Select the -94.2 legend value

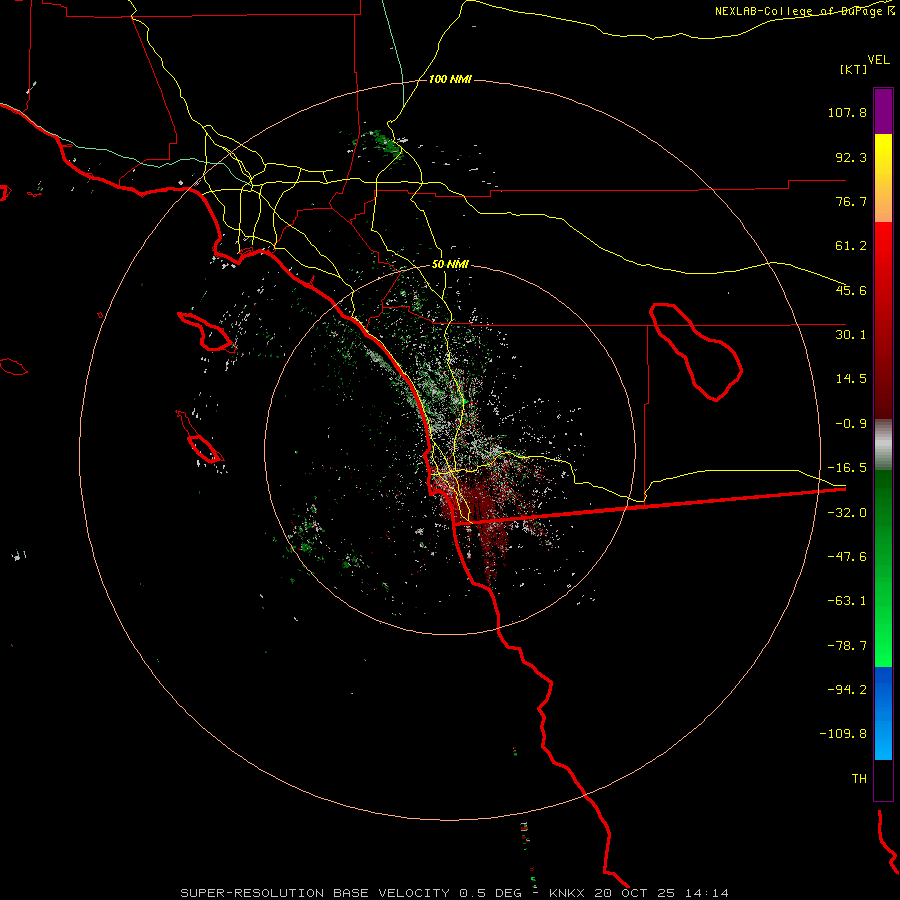click(847, 689)
